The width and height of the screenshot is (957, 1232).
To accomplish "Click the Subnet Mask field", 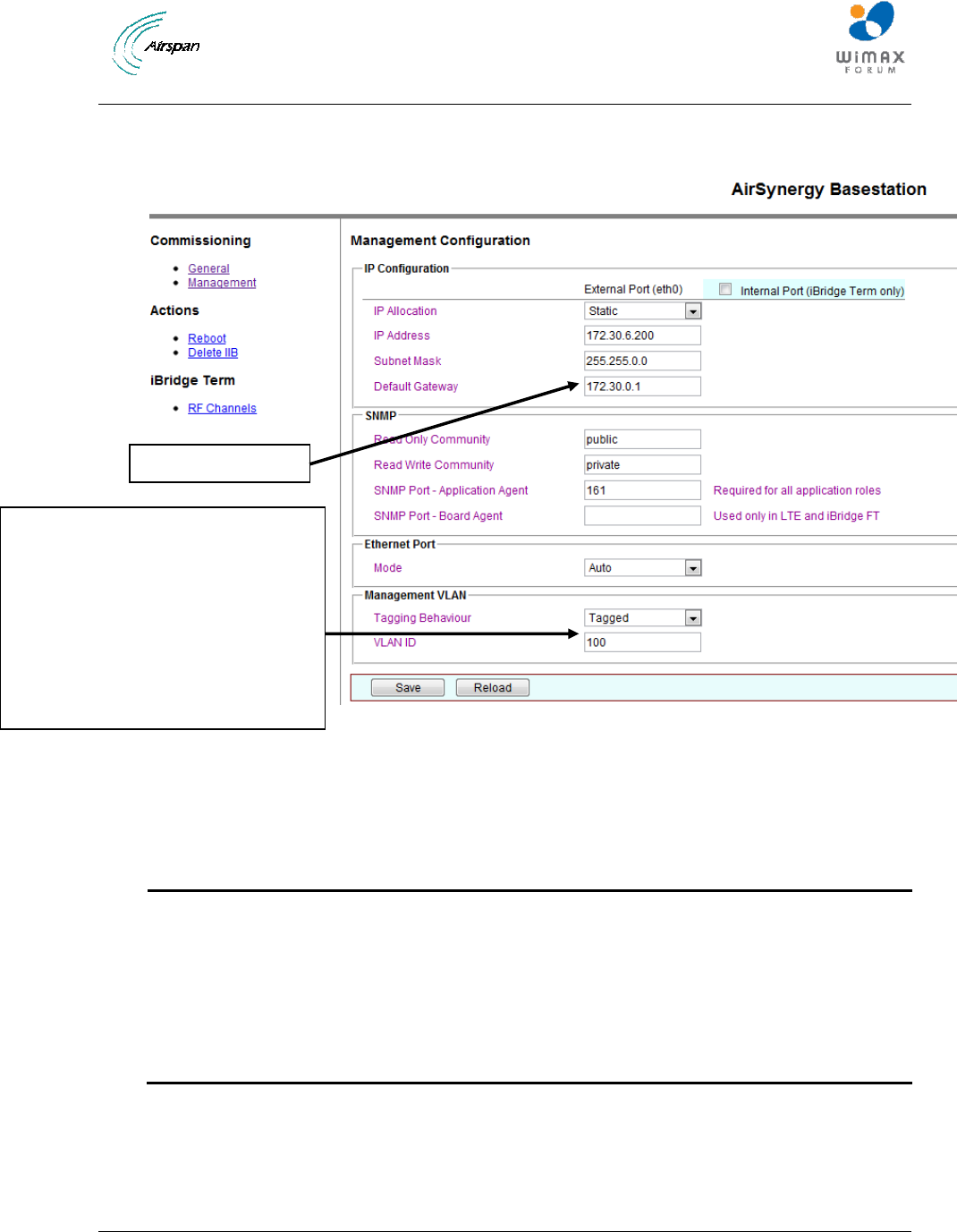I will pyautogui.click(x=642, y=361).
